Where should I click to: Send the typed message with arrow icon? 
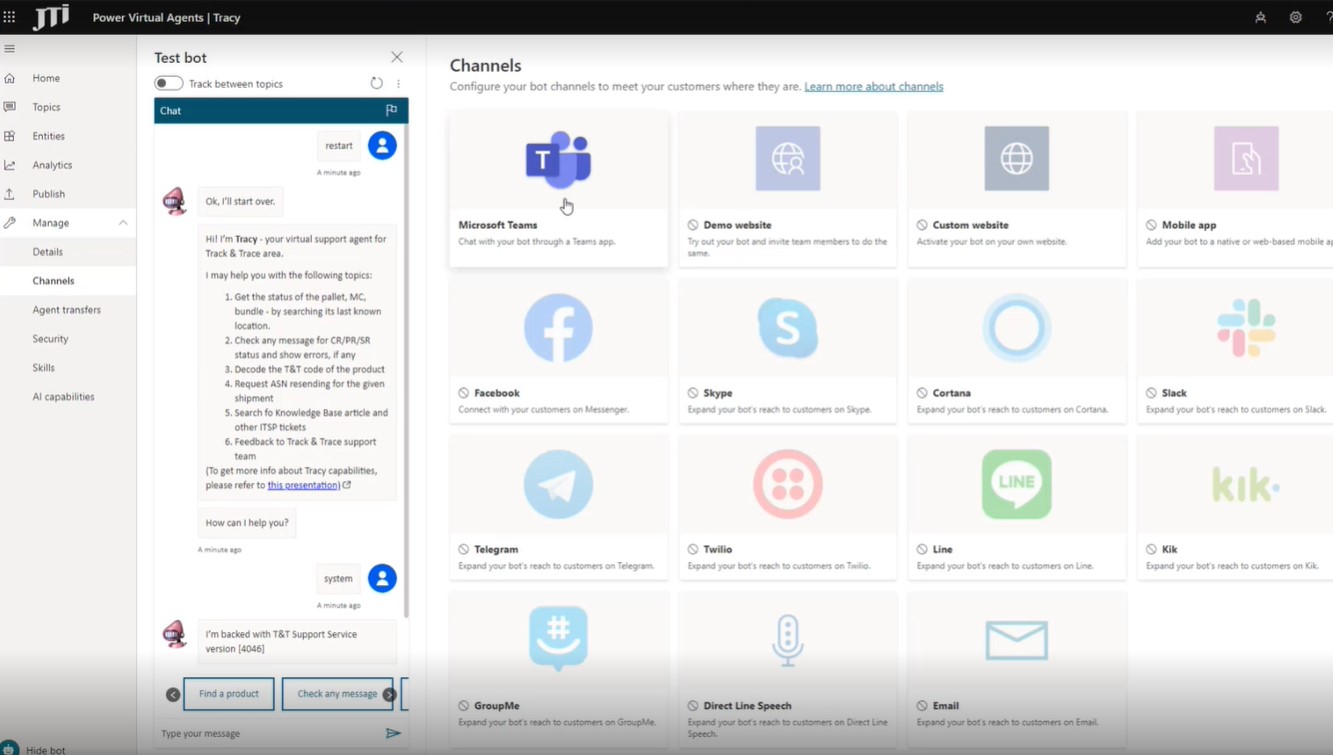point(393,733)
